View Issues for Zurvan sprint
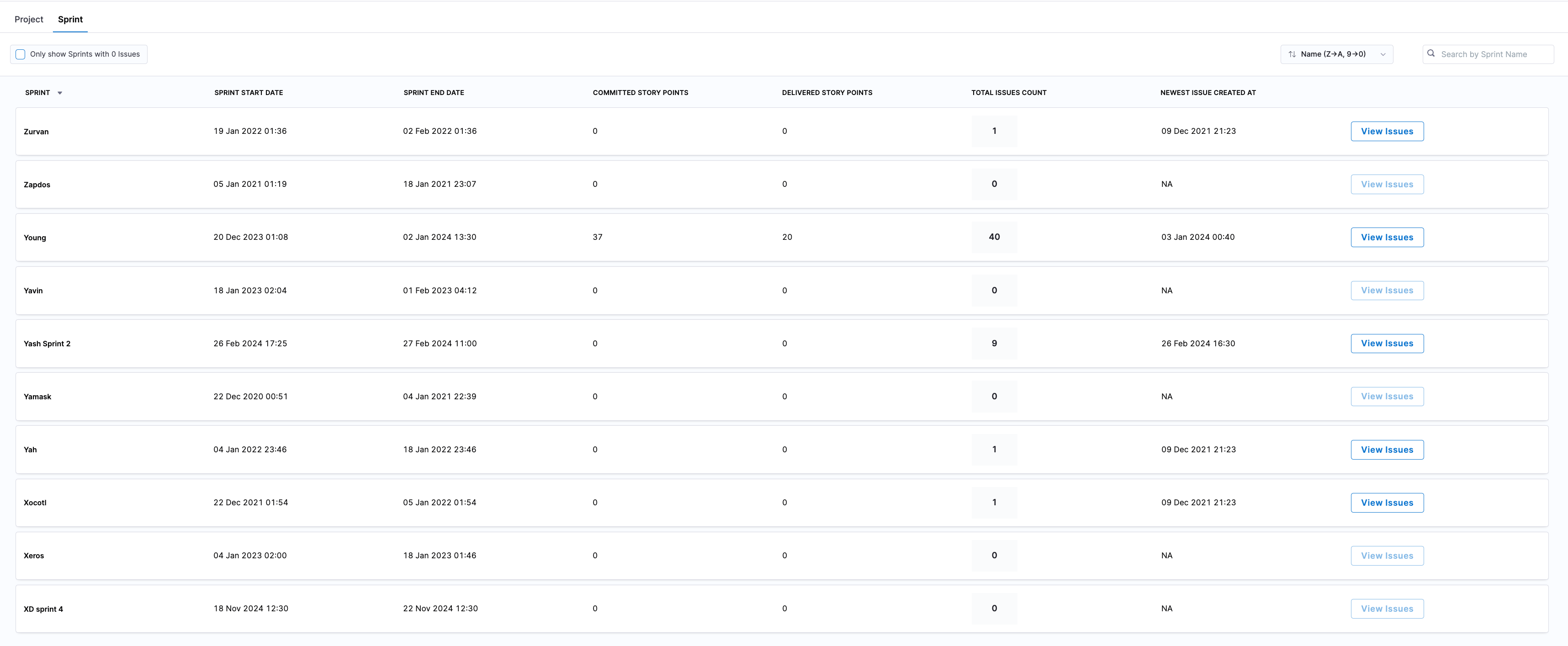 point(1387,132)
